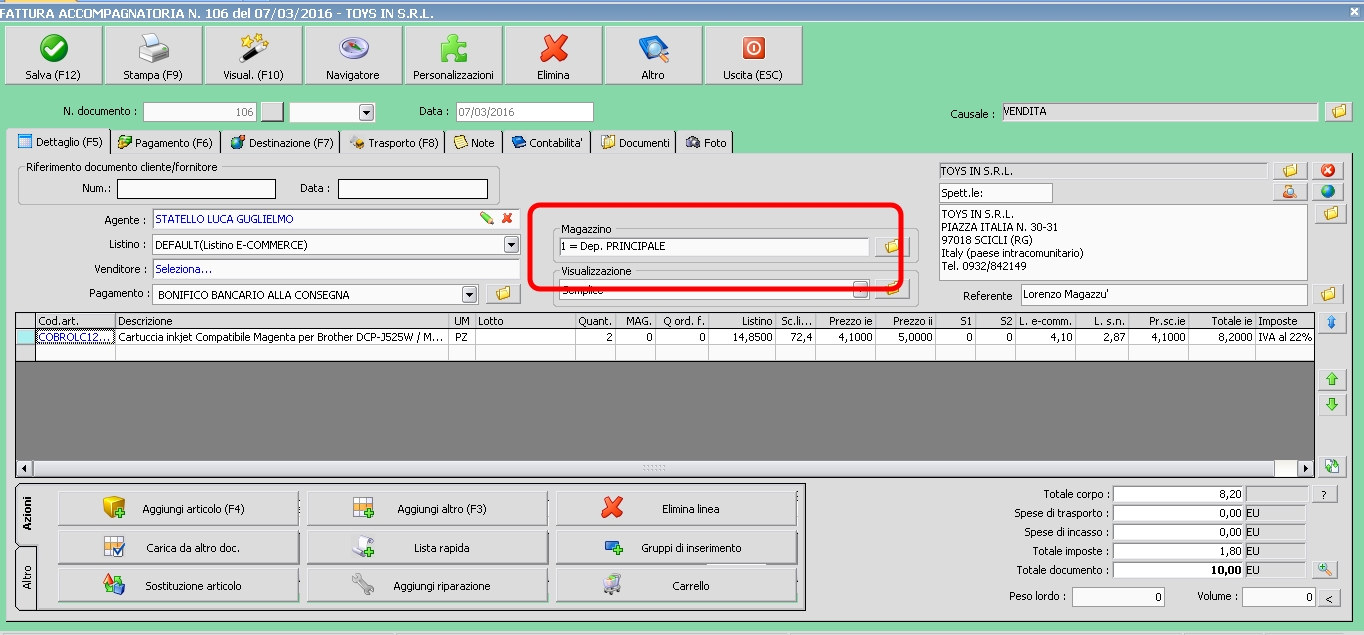This screenshot has height=635, width=1364.
Task: Click the globe icon next to customer
Action: pyautogui.click(x=1328, y=192)
